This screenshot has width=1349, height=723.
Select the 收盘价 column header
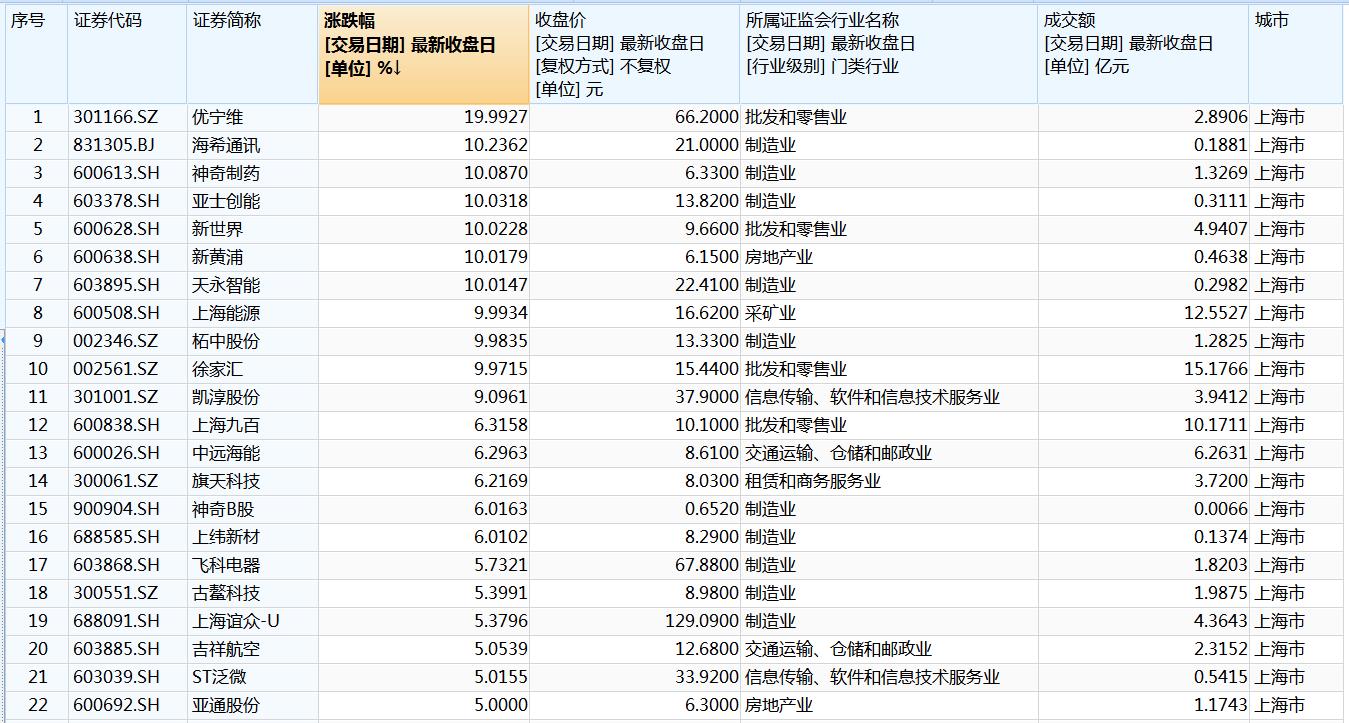[x=635, y=54]
